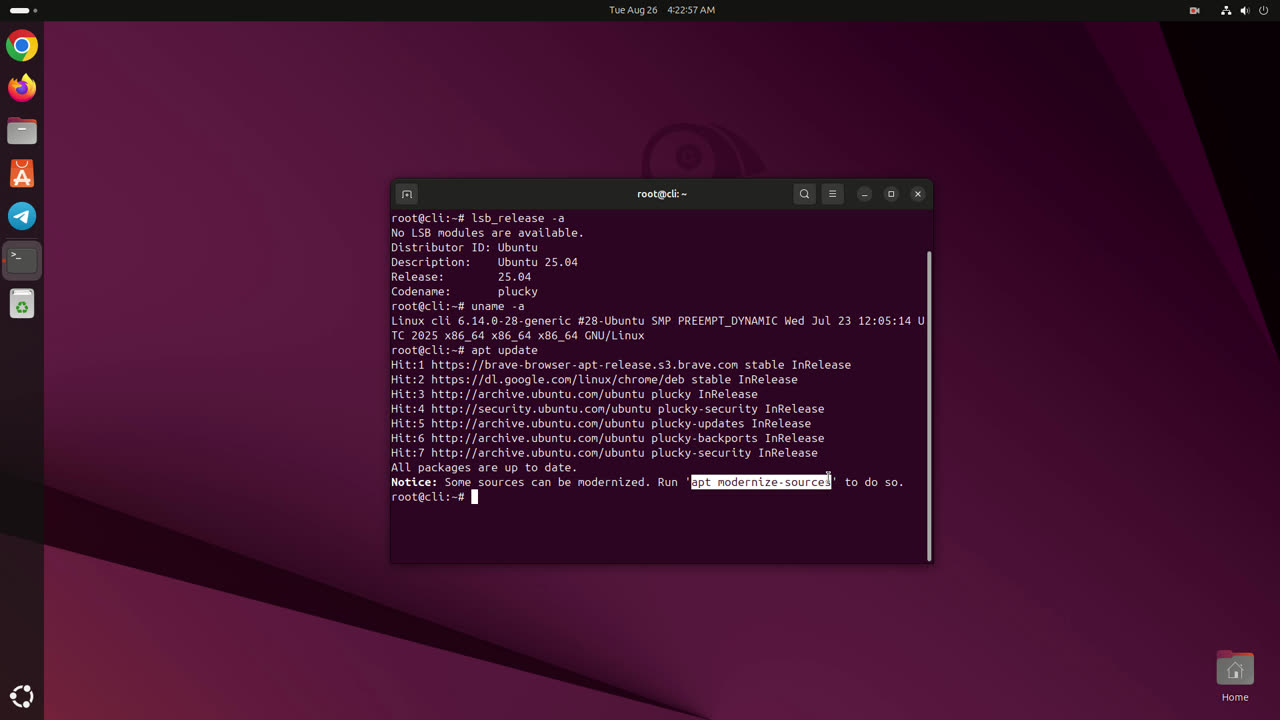The image size is (1280, 720).
Task: Click the Hit:1 brave-browser repository line
Action: click(621, 365)
